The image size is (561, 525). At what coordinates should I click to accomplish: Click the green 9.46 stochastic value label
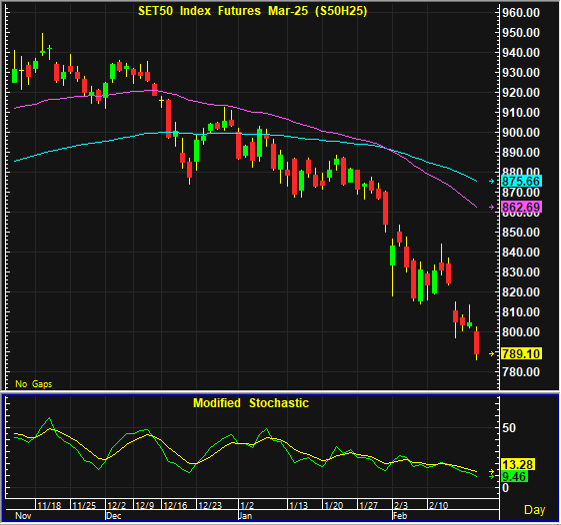[514, 477]
